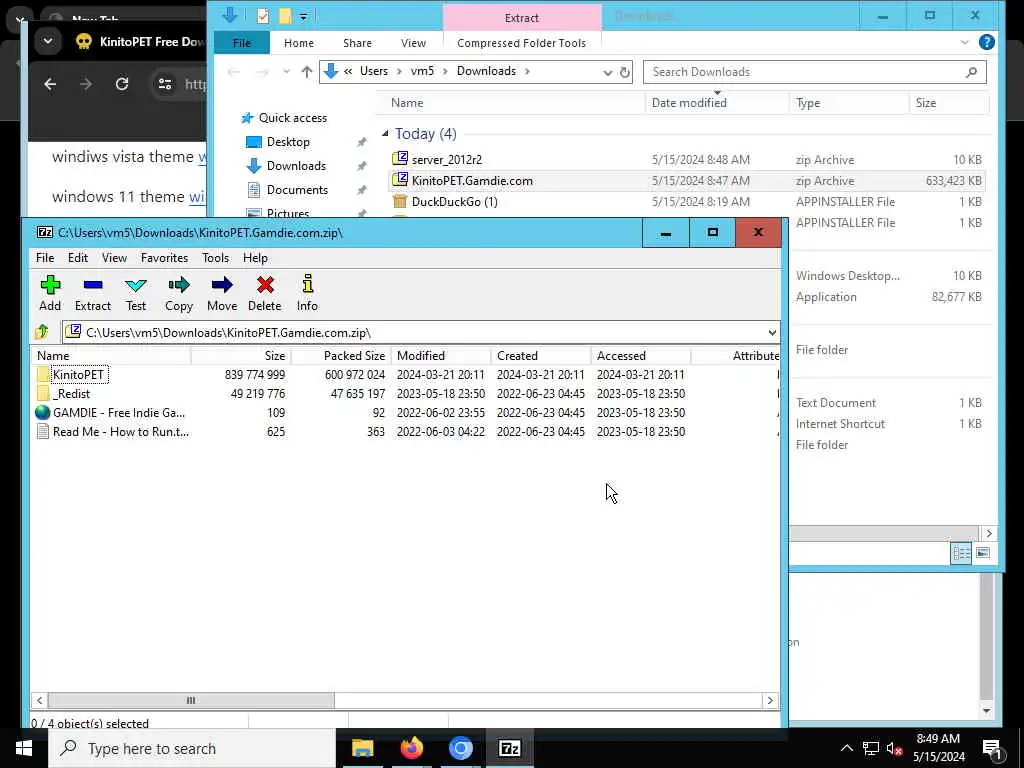The height and width of the screenshot is (768, 1024).
Task: Click the Search Downloads field
Action: tap(814, 72)
